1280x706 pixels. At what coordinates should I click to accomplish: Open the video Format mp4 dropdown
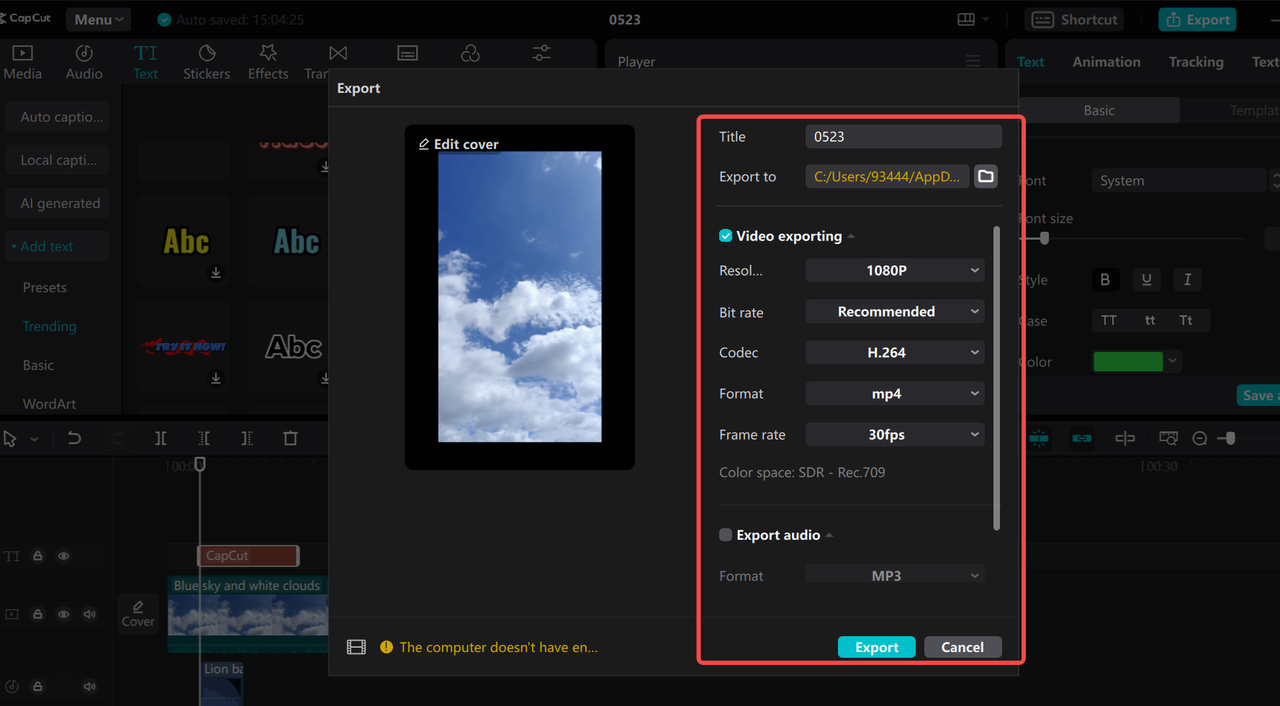[895, 393]
